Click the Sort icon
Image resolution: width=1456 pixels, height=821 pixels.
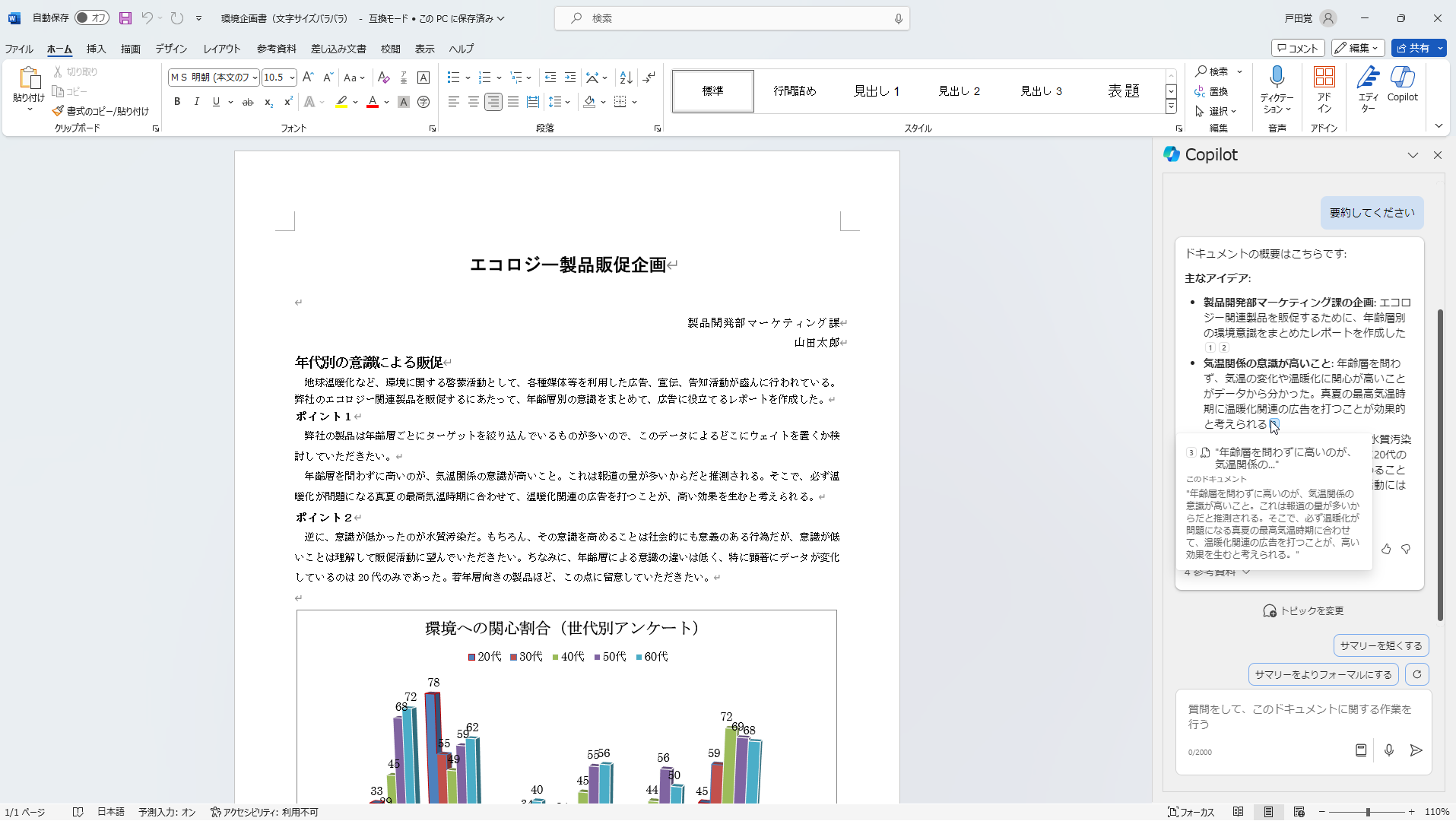[x=626, y=78]
